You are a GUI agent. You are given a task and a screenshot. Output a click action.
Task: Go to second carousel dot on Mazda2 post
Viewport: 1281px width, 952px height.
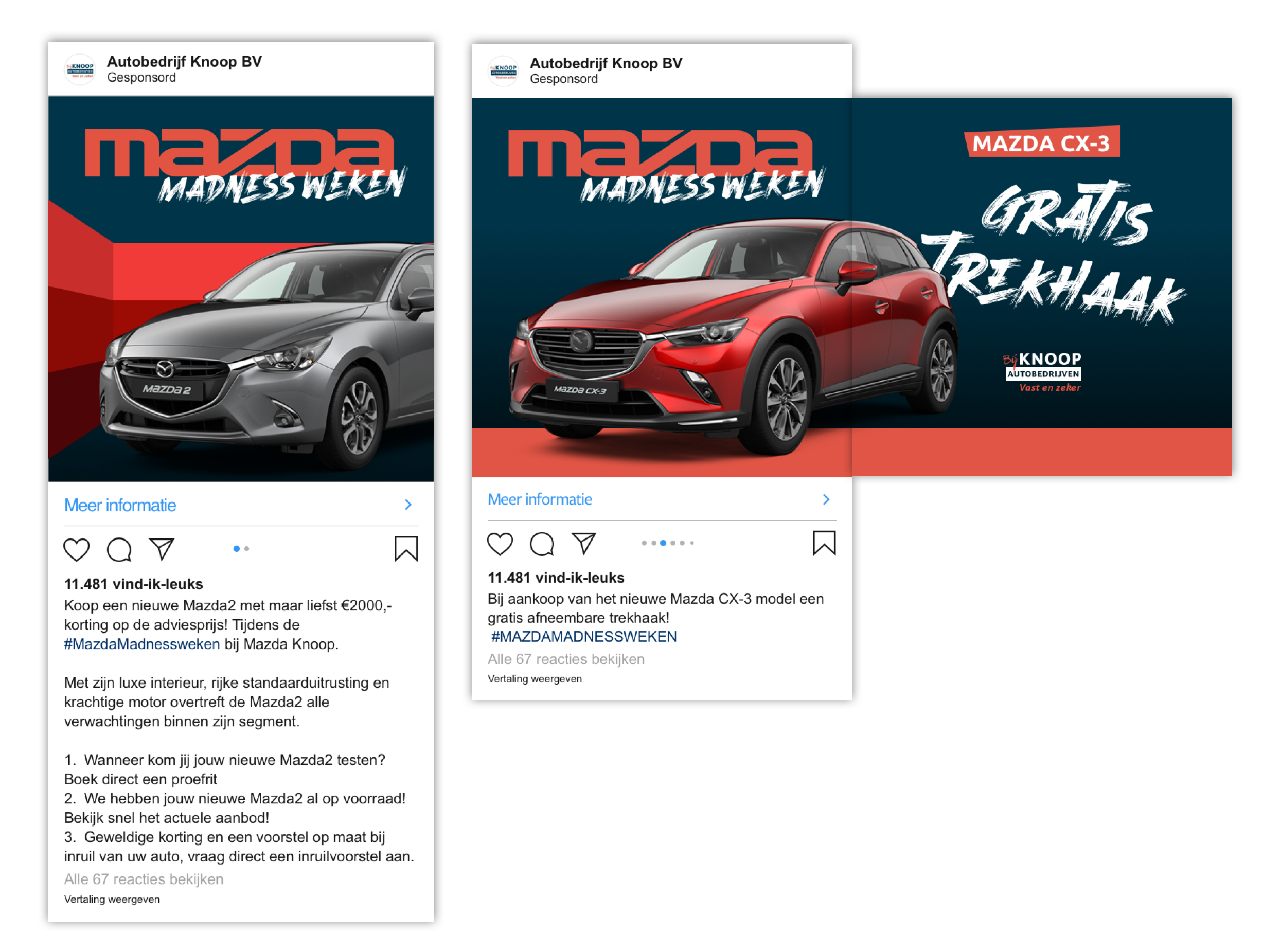pyautogui.click(x=247, y=549)
